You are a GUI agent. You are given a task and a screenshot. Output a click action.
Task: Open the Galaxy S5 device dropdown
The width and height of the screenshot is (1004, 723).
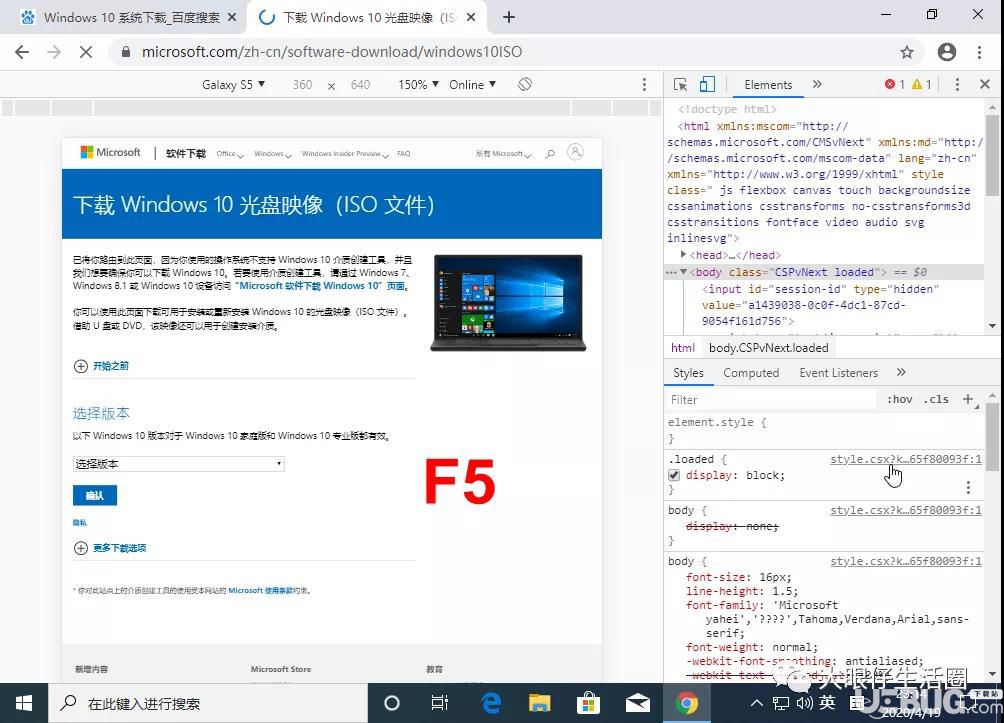click(x=233, y=85)
